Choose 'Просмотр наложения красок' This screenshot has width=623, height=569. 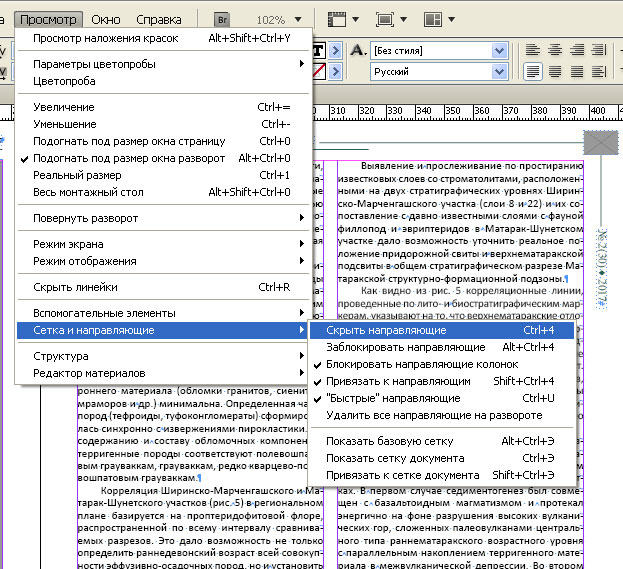pyautogui.click(x=163, y=38)
